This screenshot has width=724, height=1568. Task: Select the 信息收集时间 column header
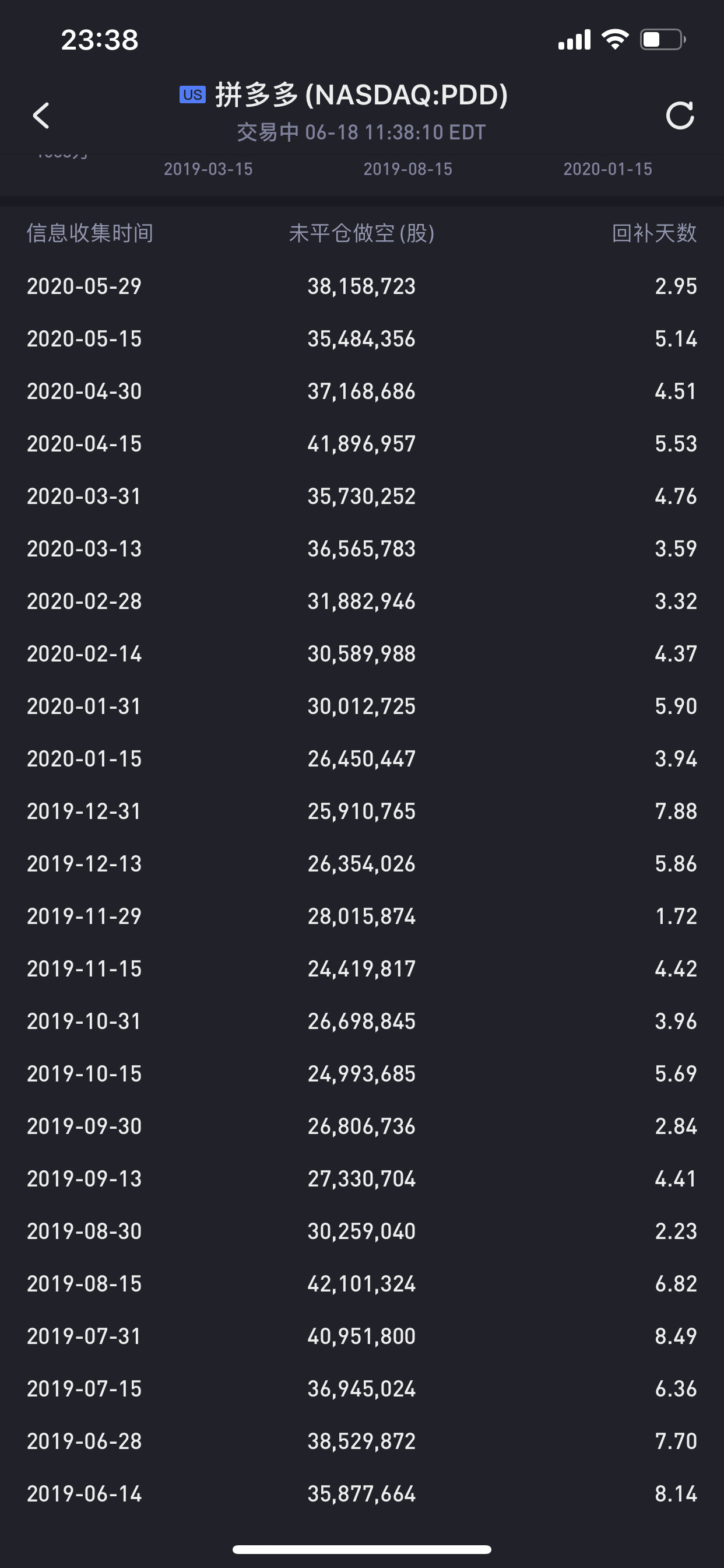pos(90,233)
